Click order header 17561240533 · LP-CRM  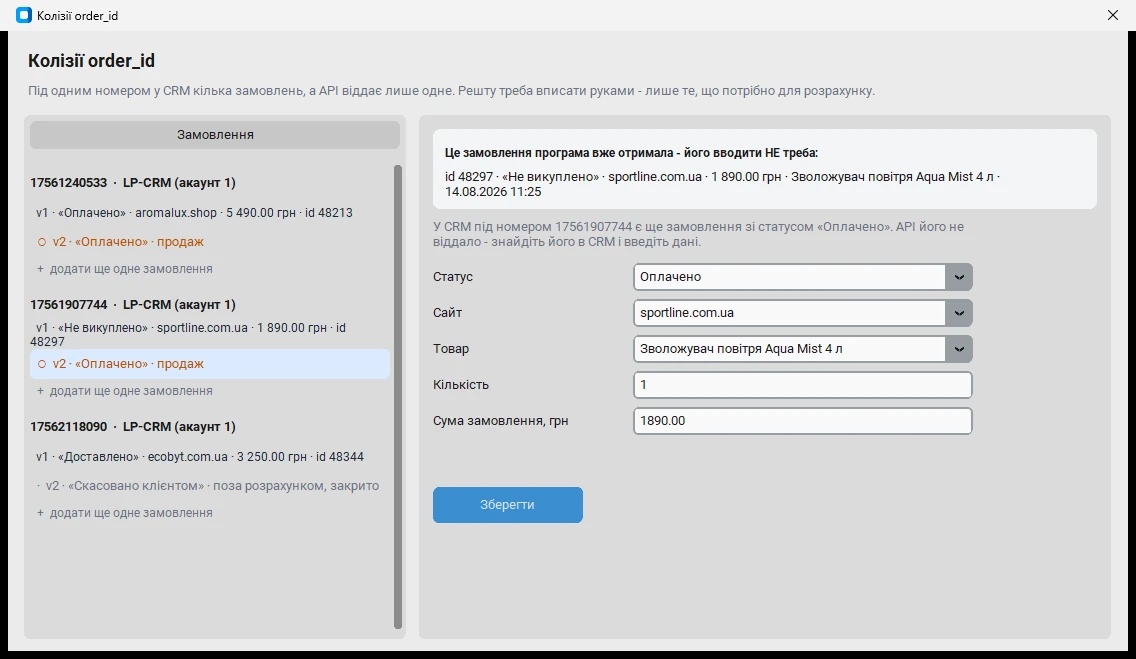click(133, 182)
